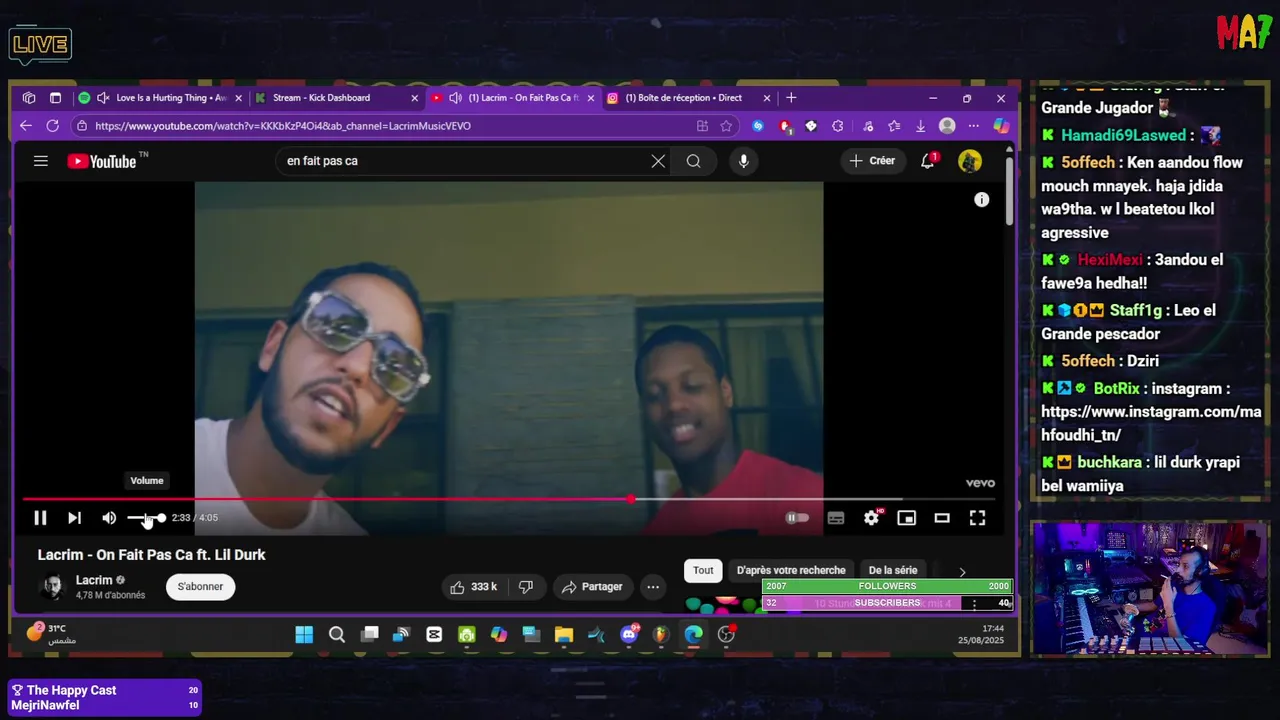Open browser downloads arrow icon

tap(920, 126)
